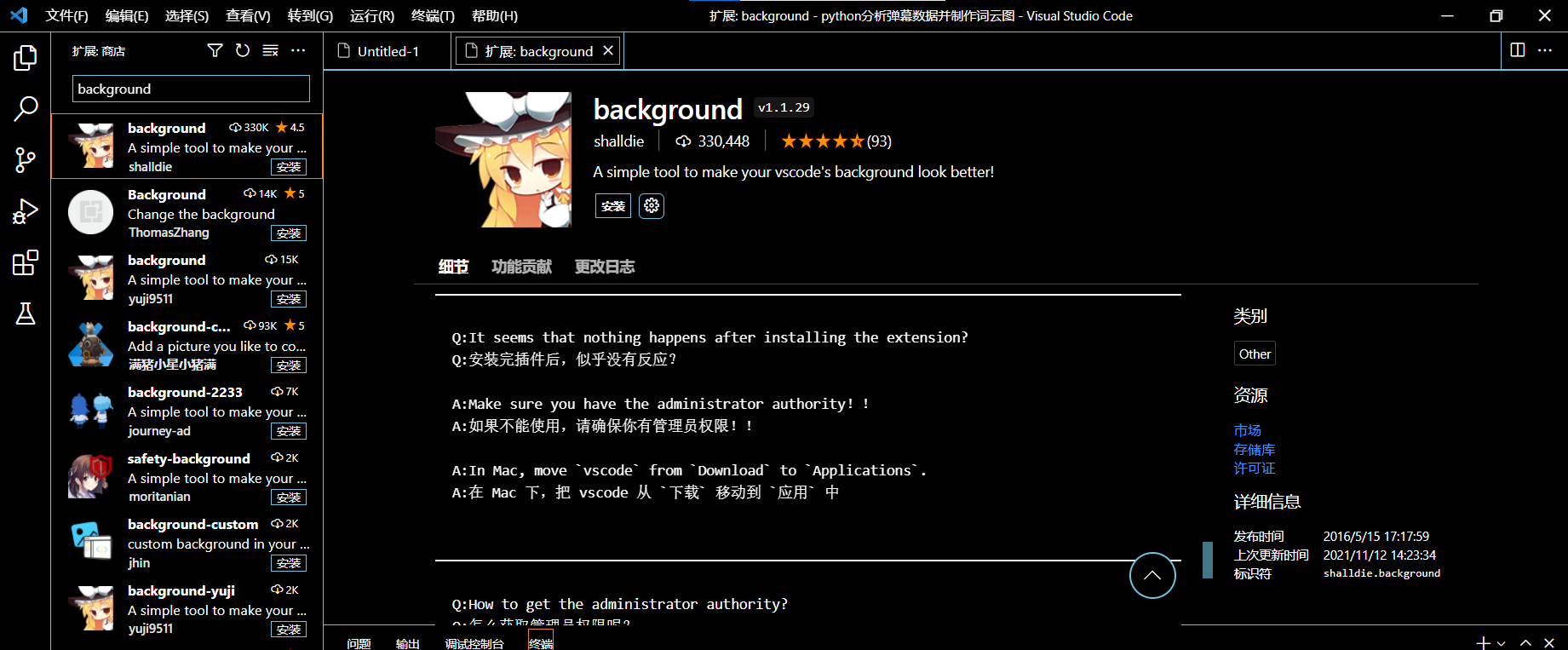Select the background 15K extension by yuji9511
The image size is (1568, 650).
pyautogui.click(x=187, y=279)
